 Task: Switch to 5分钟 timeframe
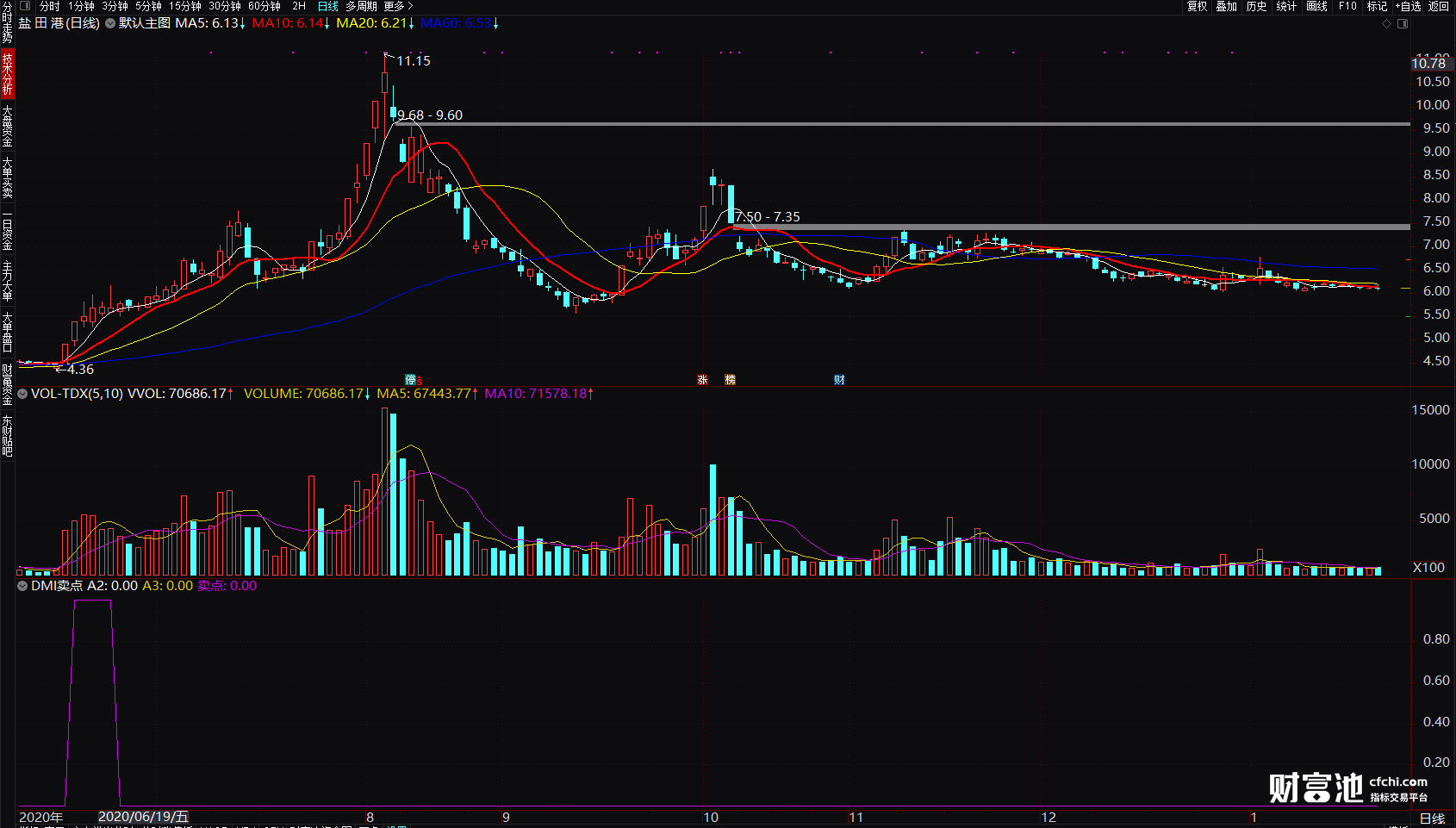(x=149, y=6)
